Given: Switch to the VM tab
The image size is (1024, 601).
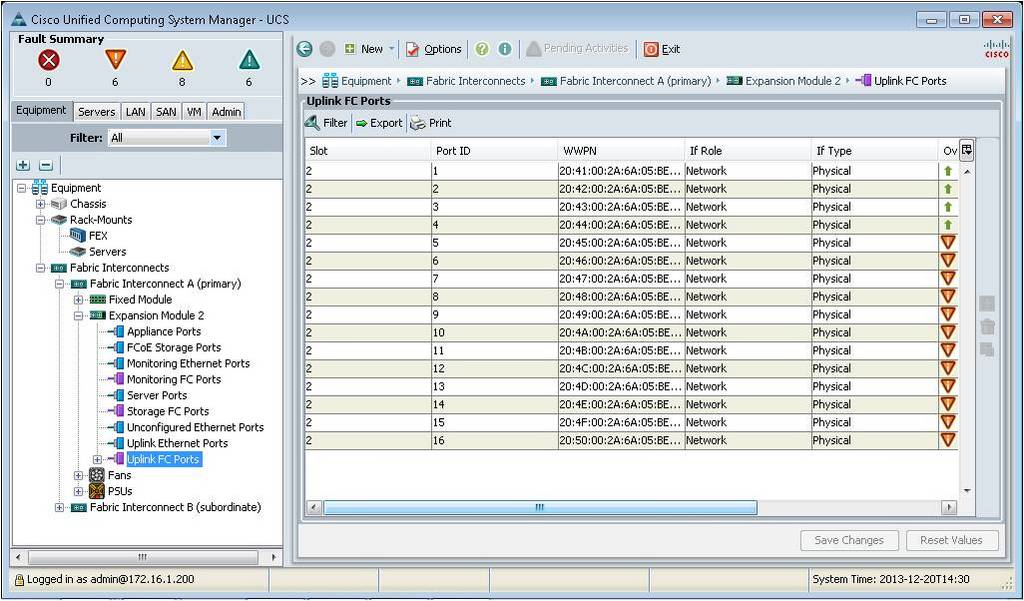Looking at the screenshot, I should coord(194,112).
